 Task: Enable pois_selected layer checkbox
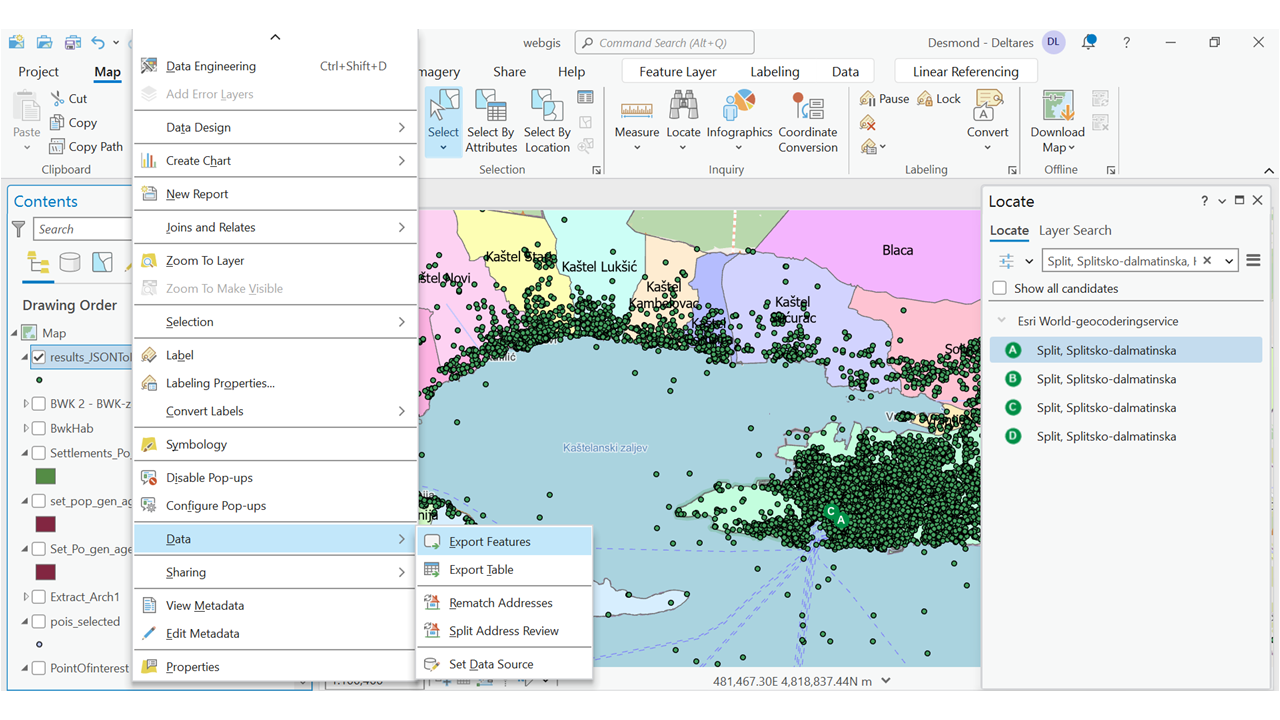(x=39, y=621)
